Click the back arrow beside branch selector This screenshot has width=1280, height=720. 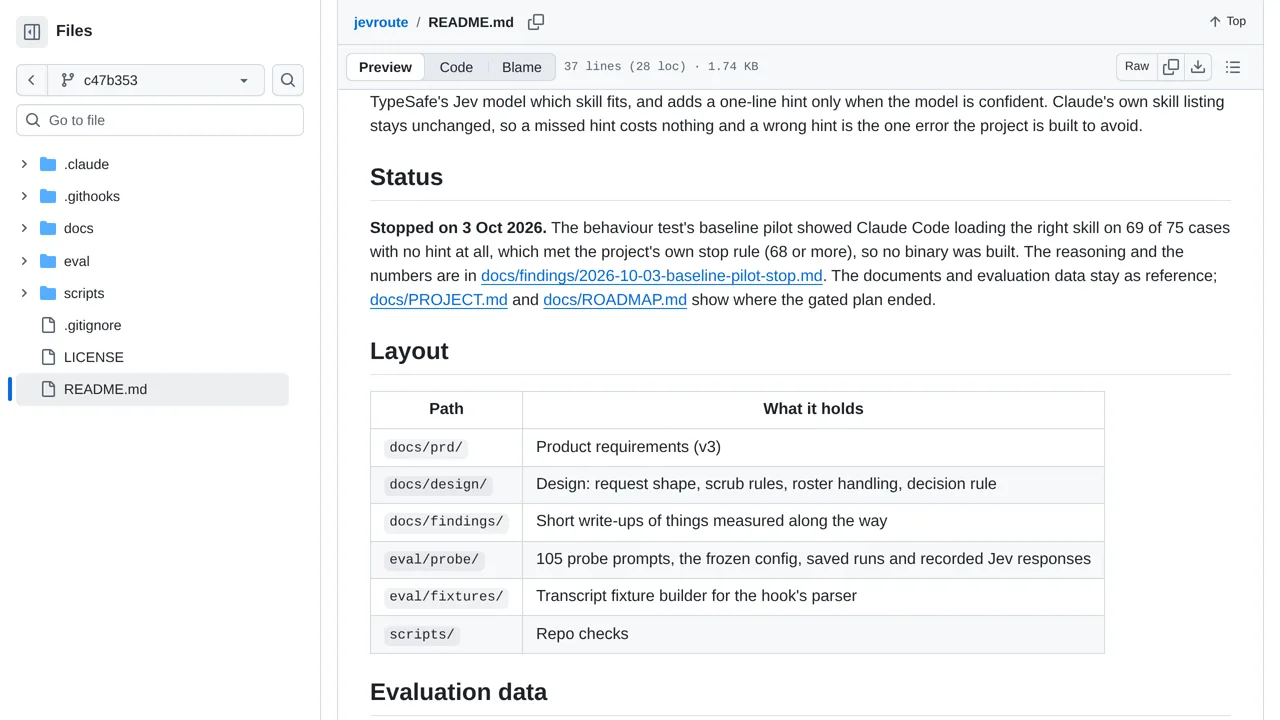tap(32, 80)
